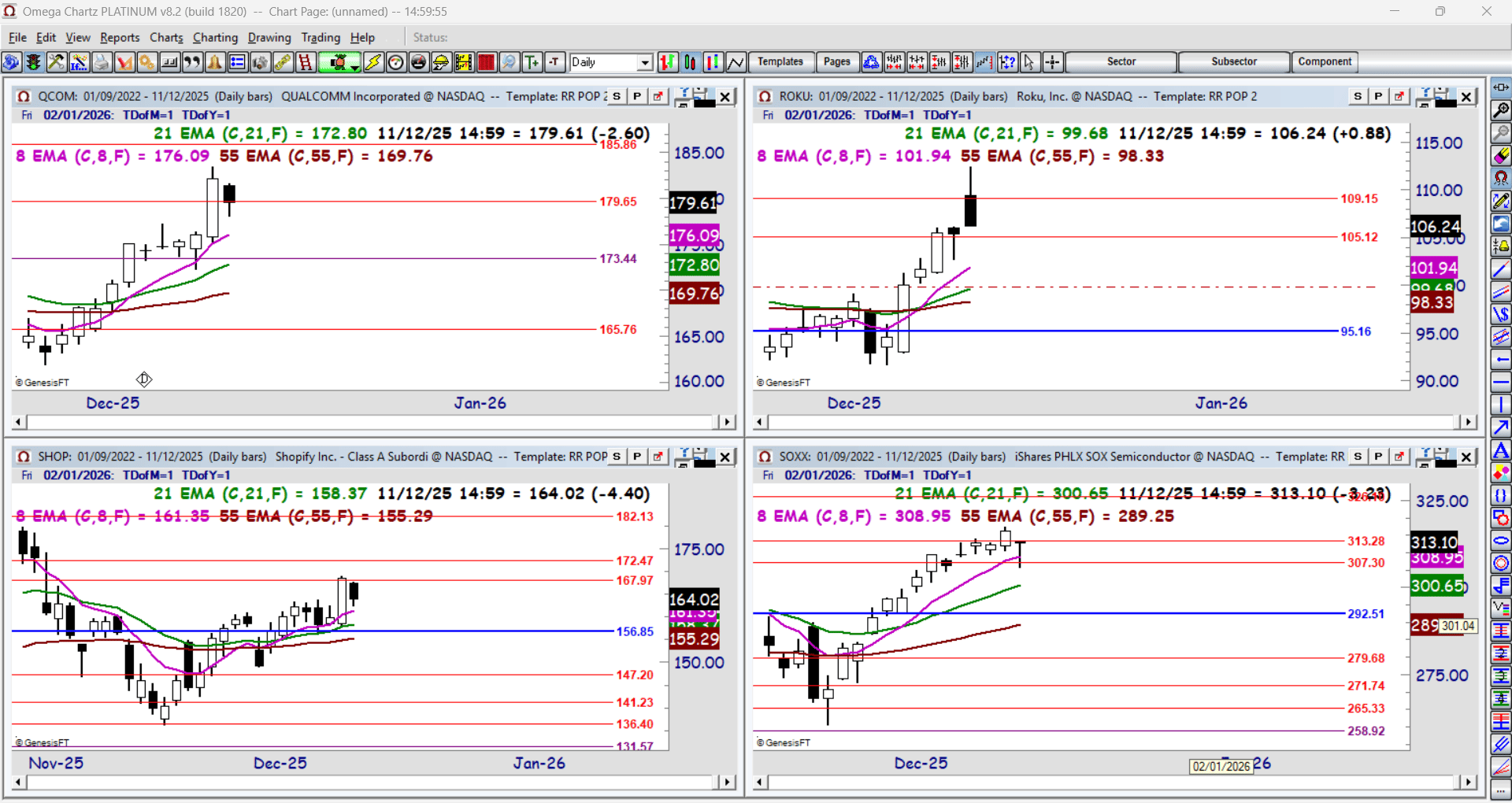Click the zoom in magnifier in the right sidebar

tap(1501, 110)
